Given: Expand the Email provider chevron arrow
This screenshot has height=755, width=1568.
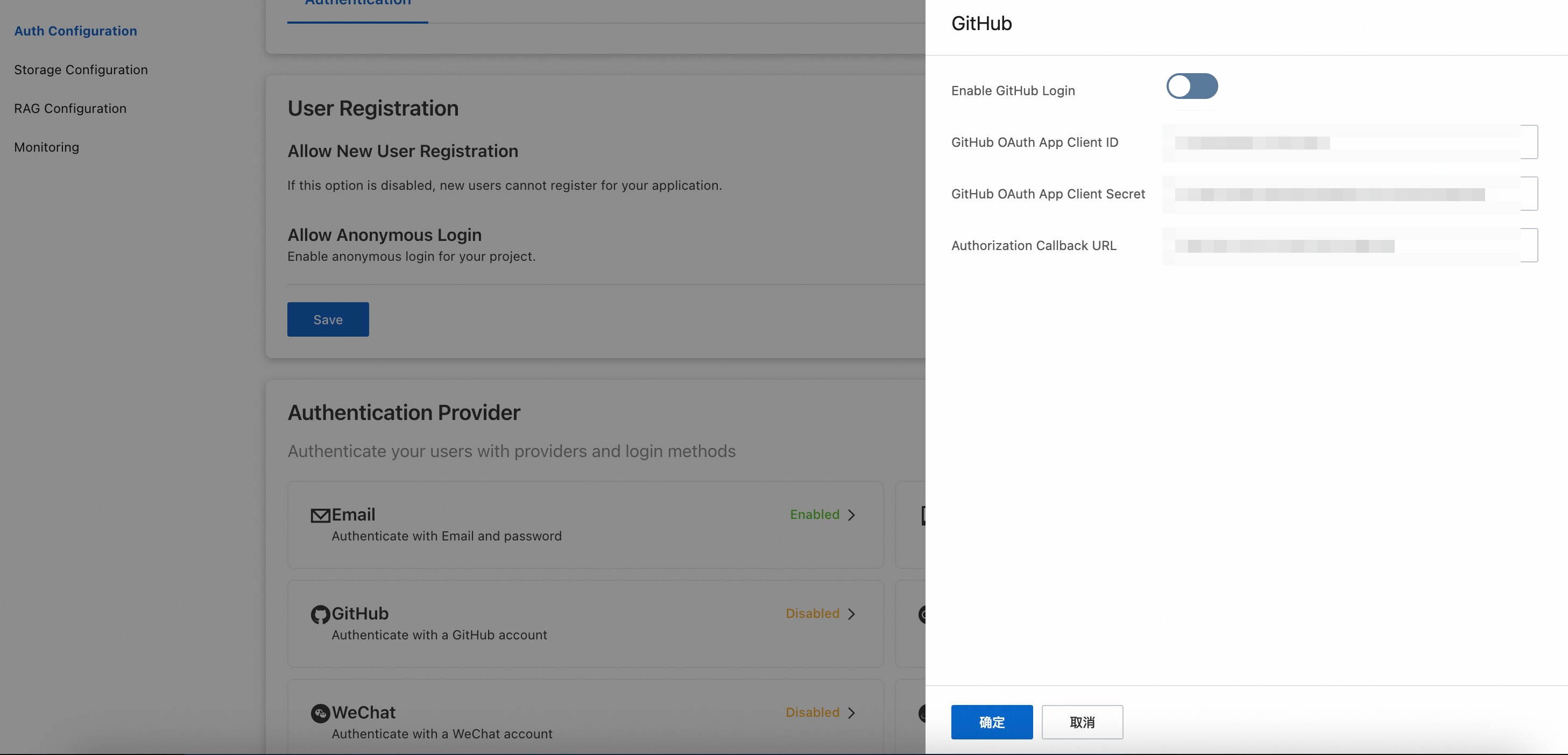Looking at the screenshot, I should coord(852,515).
